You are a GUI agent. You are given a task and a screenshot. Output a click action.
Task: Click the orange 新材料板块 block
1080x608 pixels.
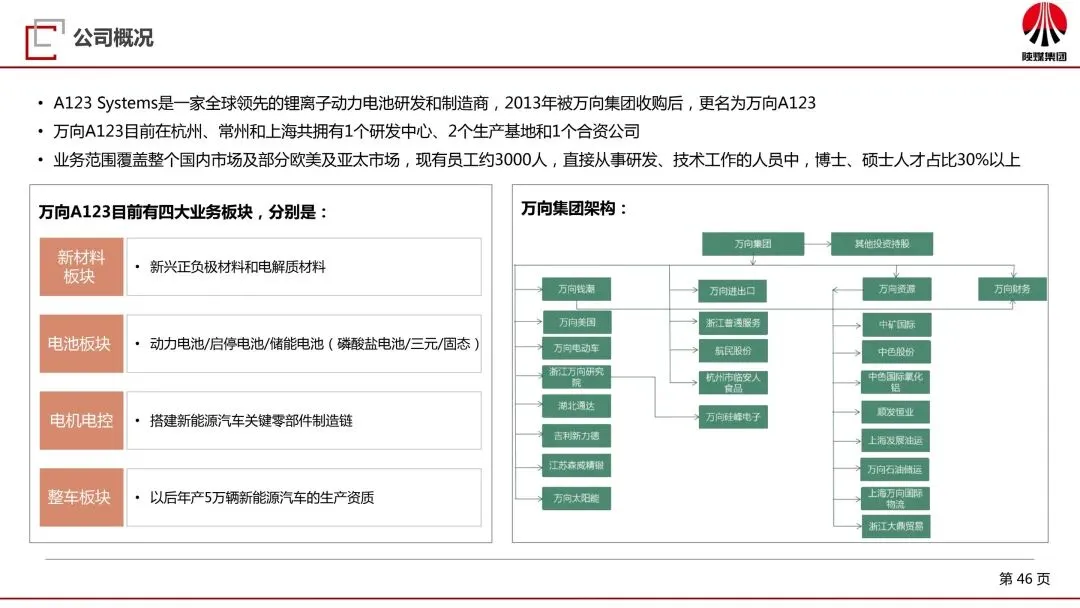(x=81, y=267)
